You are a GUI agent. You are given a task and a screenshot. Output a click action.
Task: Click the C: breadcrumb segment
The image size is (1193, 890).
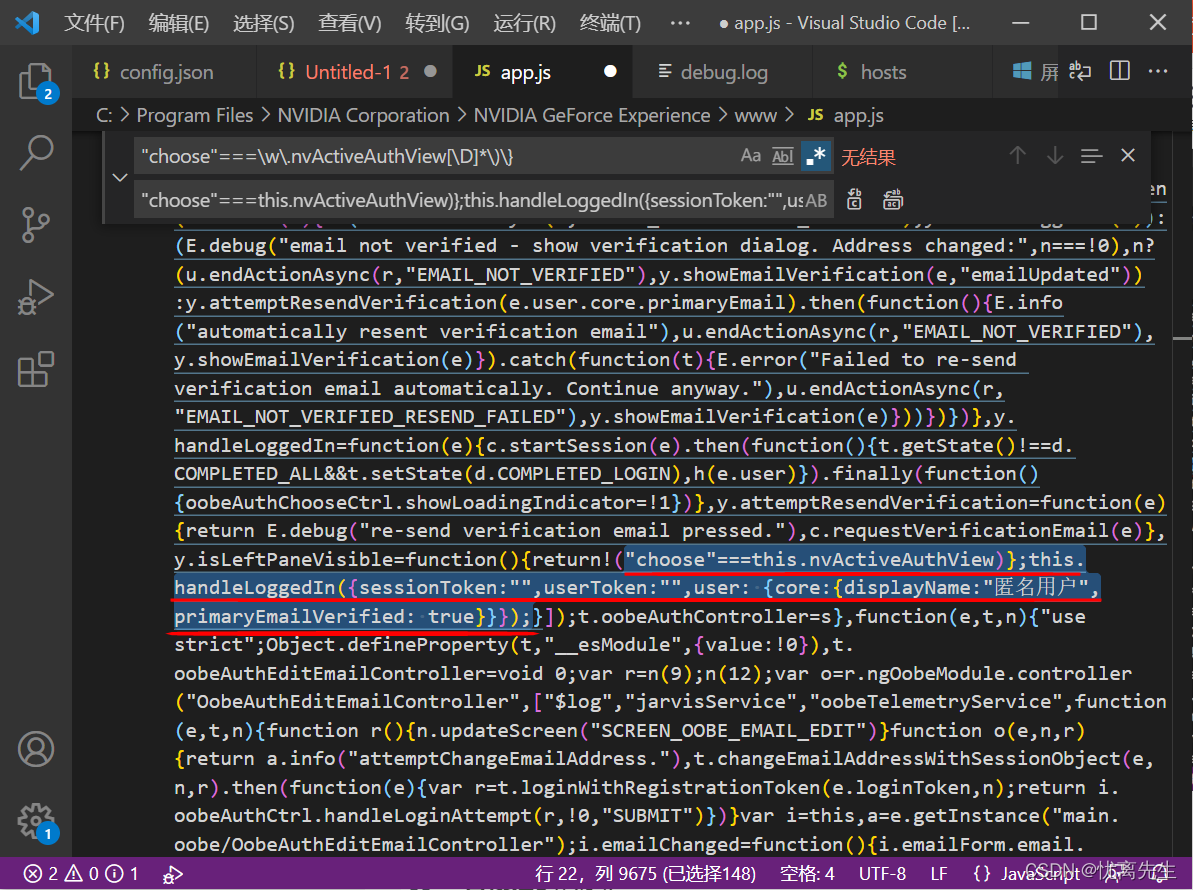coord(104,116)
